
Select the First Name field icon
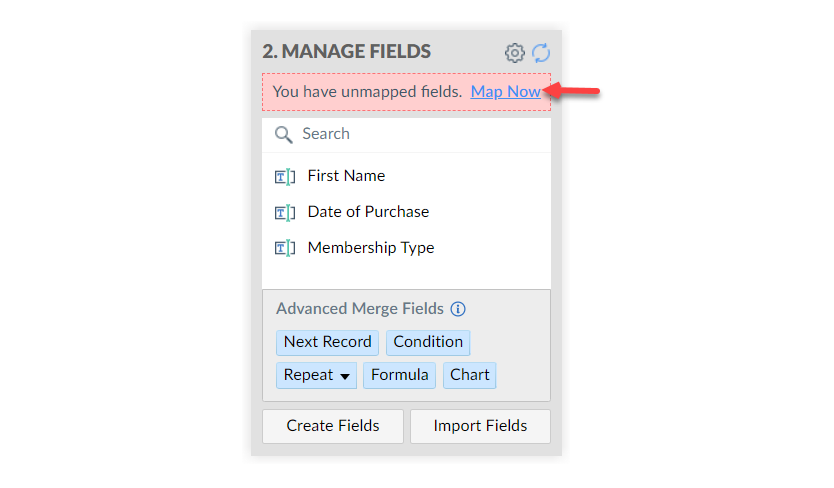tap(285, 176)
